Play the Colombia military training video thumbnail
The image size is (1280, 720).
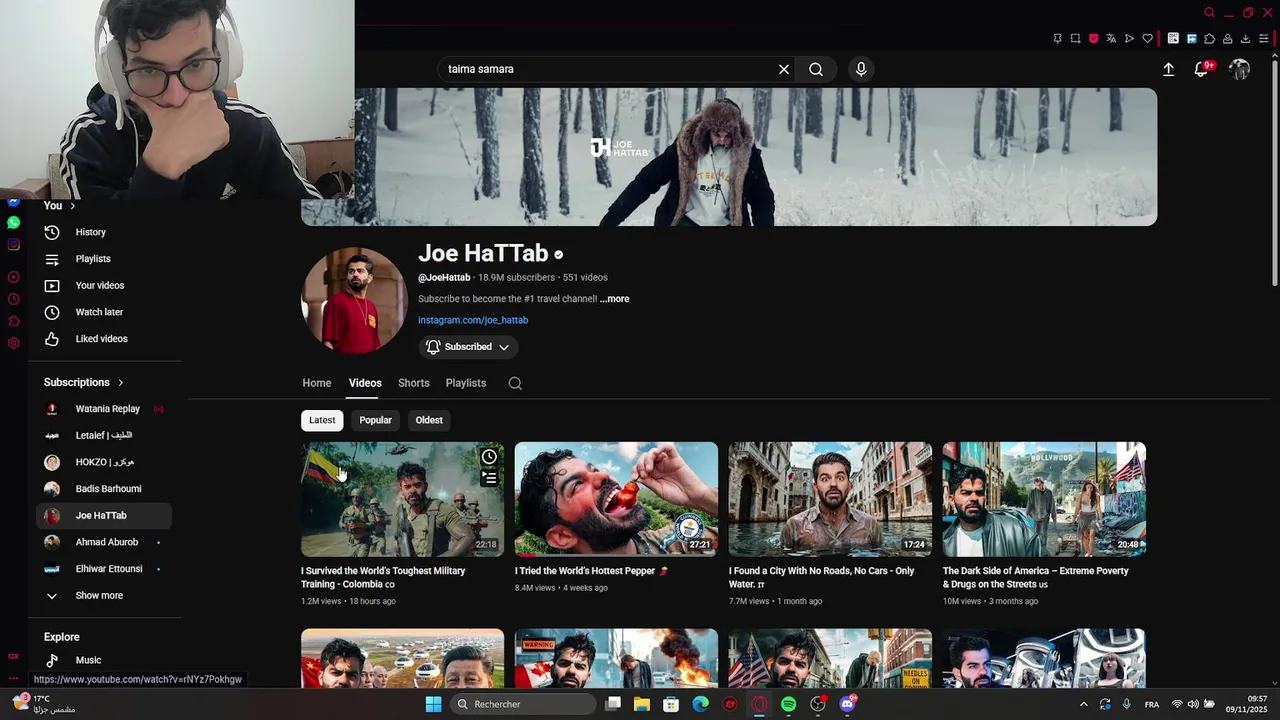pos(402,499)
